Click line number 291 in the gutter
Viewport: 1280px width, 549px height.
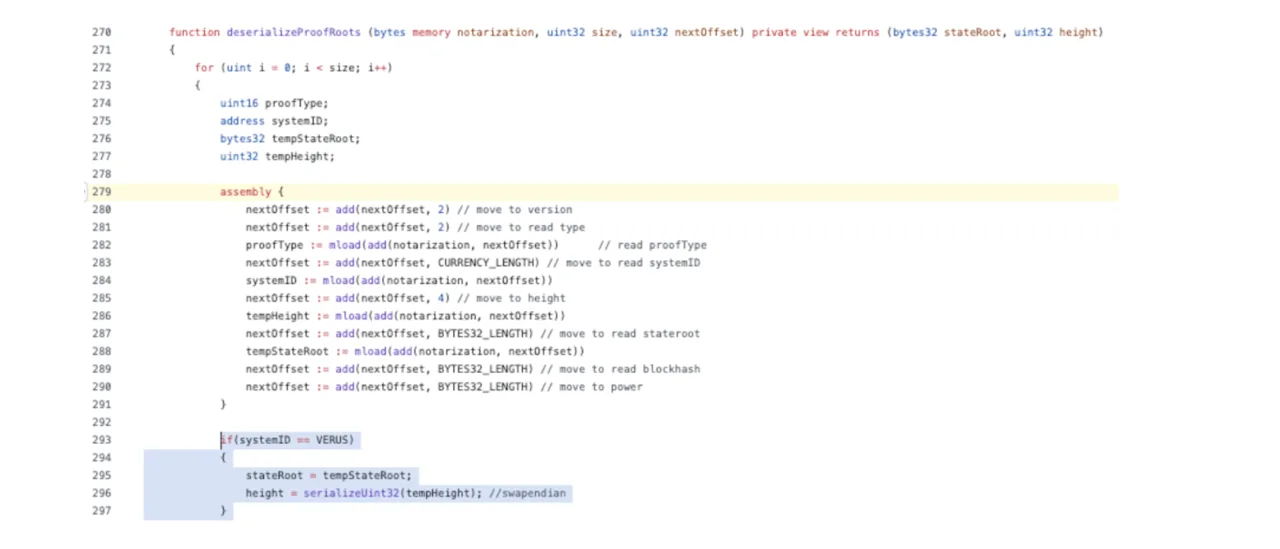(101, 405)
